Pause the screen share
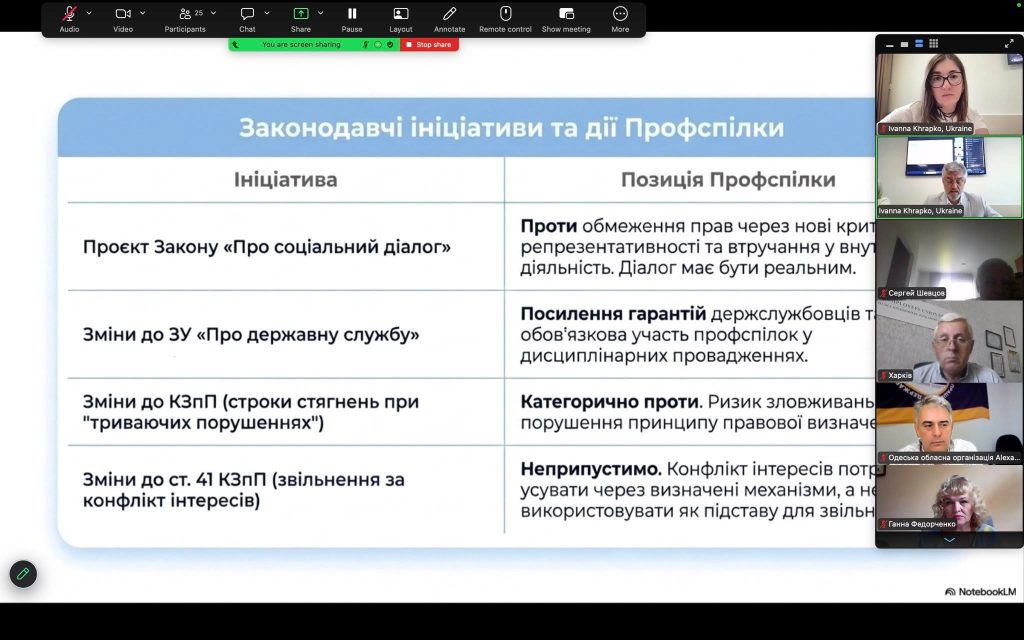The height and width of the screenshot is (640, 1024). (x=352, y=14)
